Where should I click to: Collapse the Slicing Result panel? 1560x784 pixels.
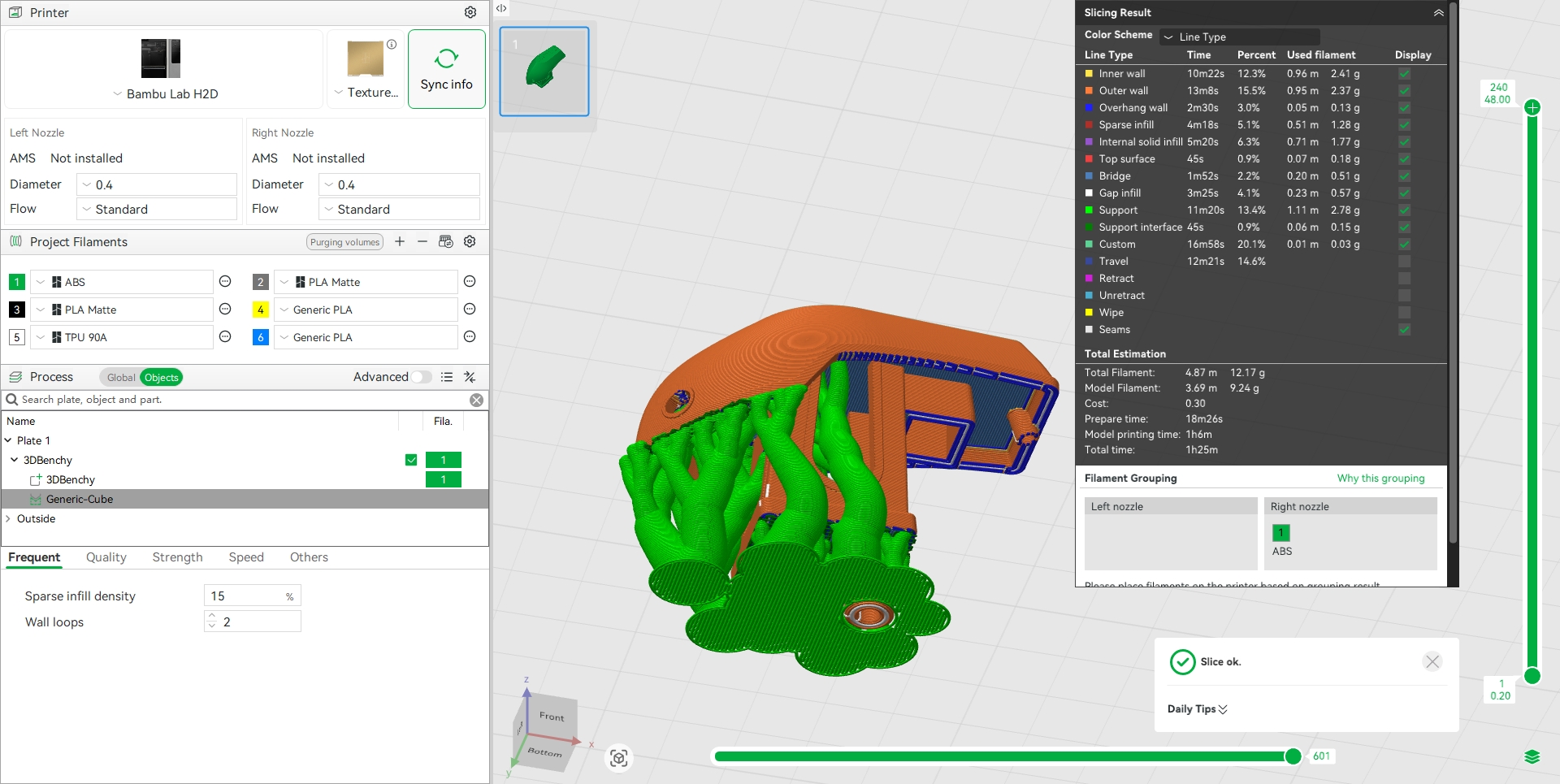pos(1439,12)
